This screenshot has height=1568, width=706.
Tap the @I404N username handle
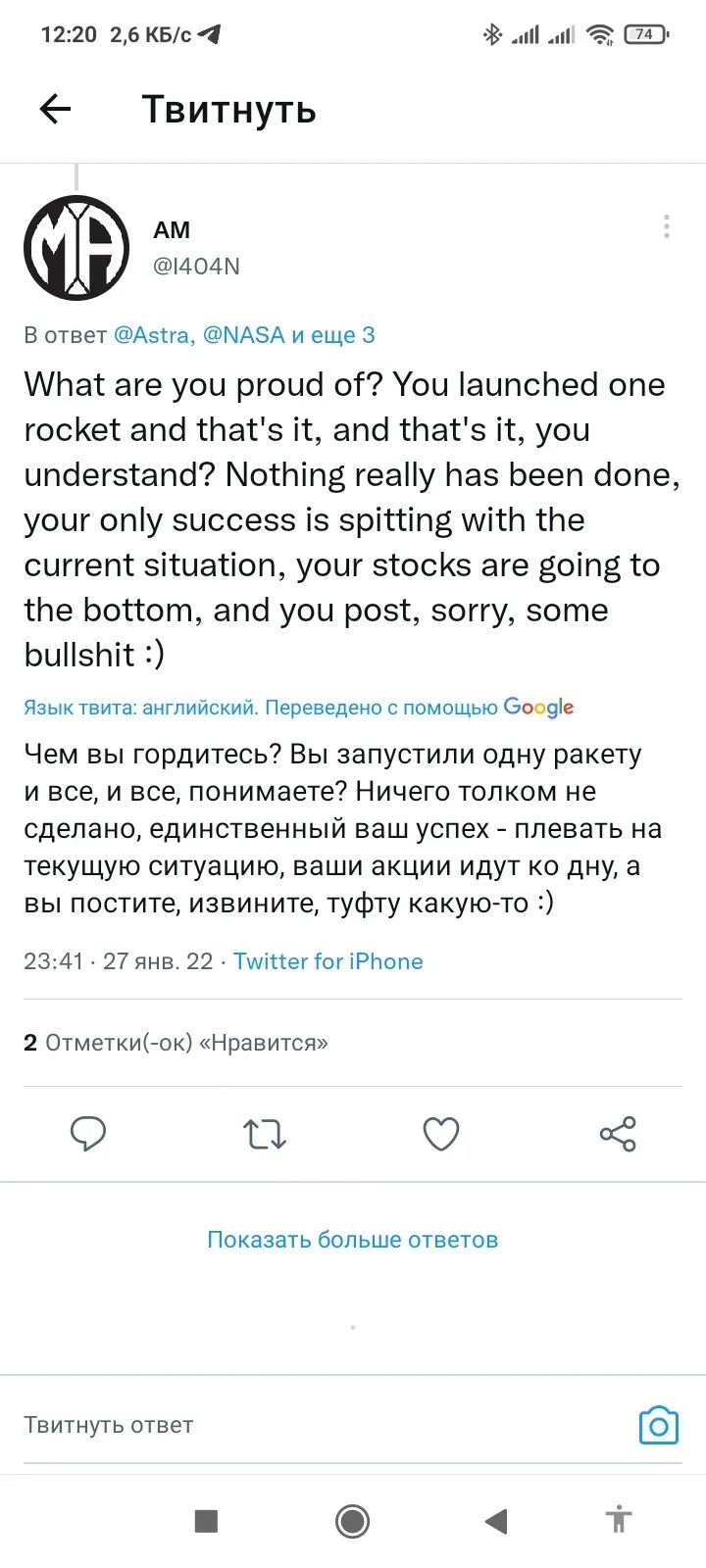[x=196, y=267]
